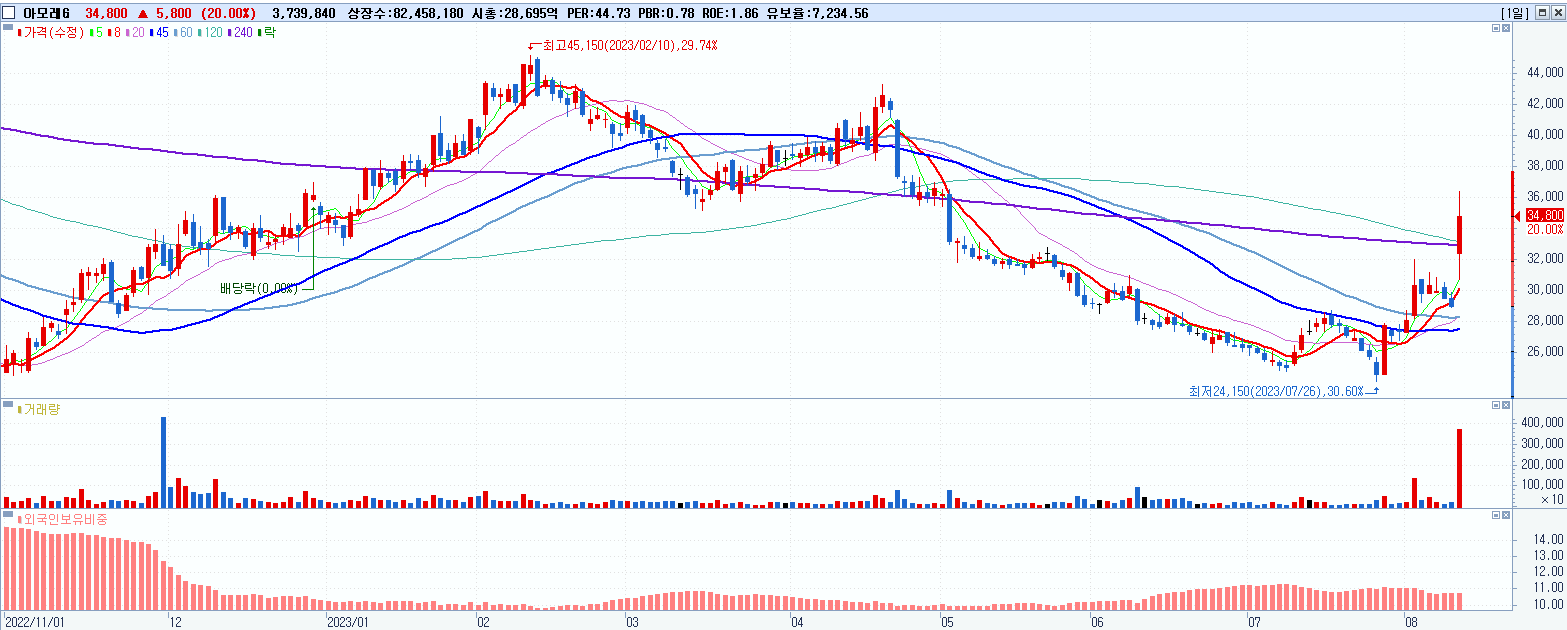This screenshot has height=630, width=1567.
Task: Click the tall December blue volume bar
Action: point(163,462)
